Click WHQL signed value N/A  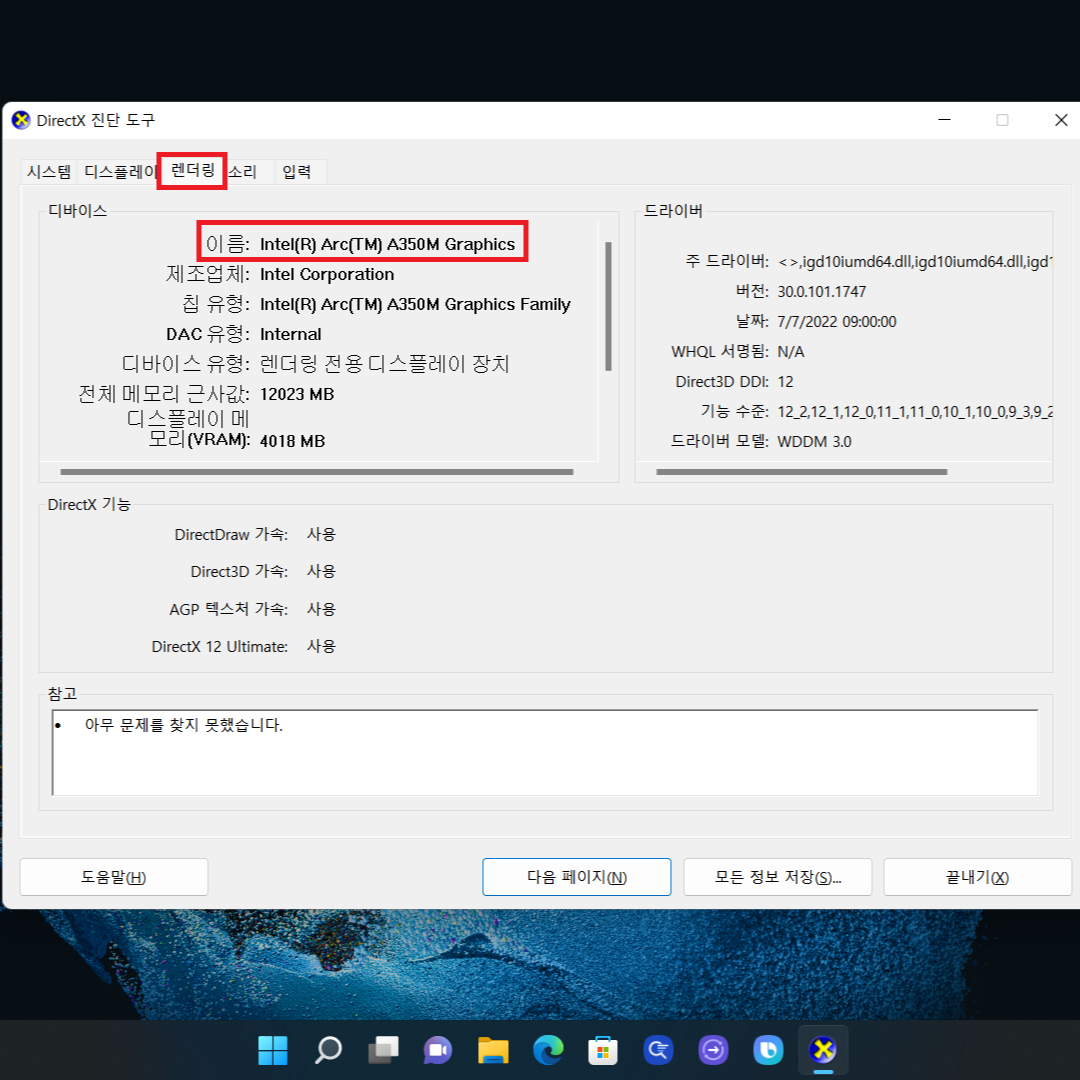pyautogui.click(x=791, y=352)
